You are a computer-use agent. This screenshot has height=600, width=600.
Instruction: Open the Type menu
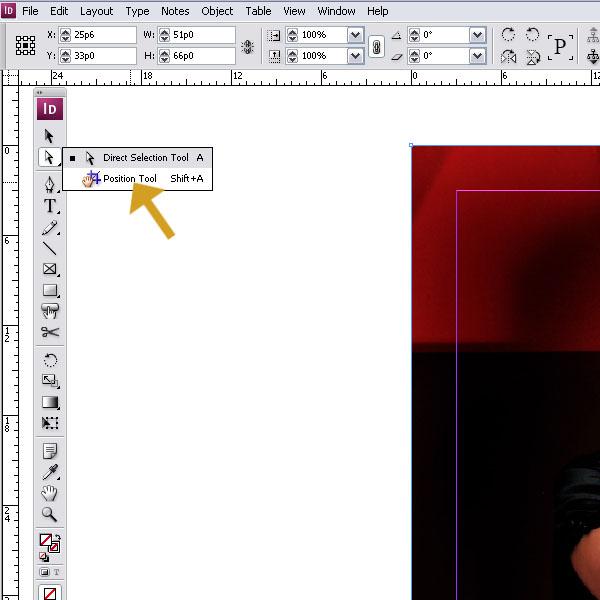tap(137, 11)
